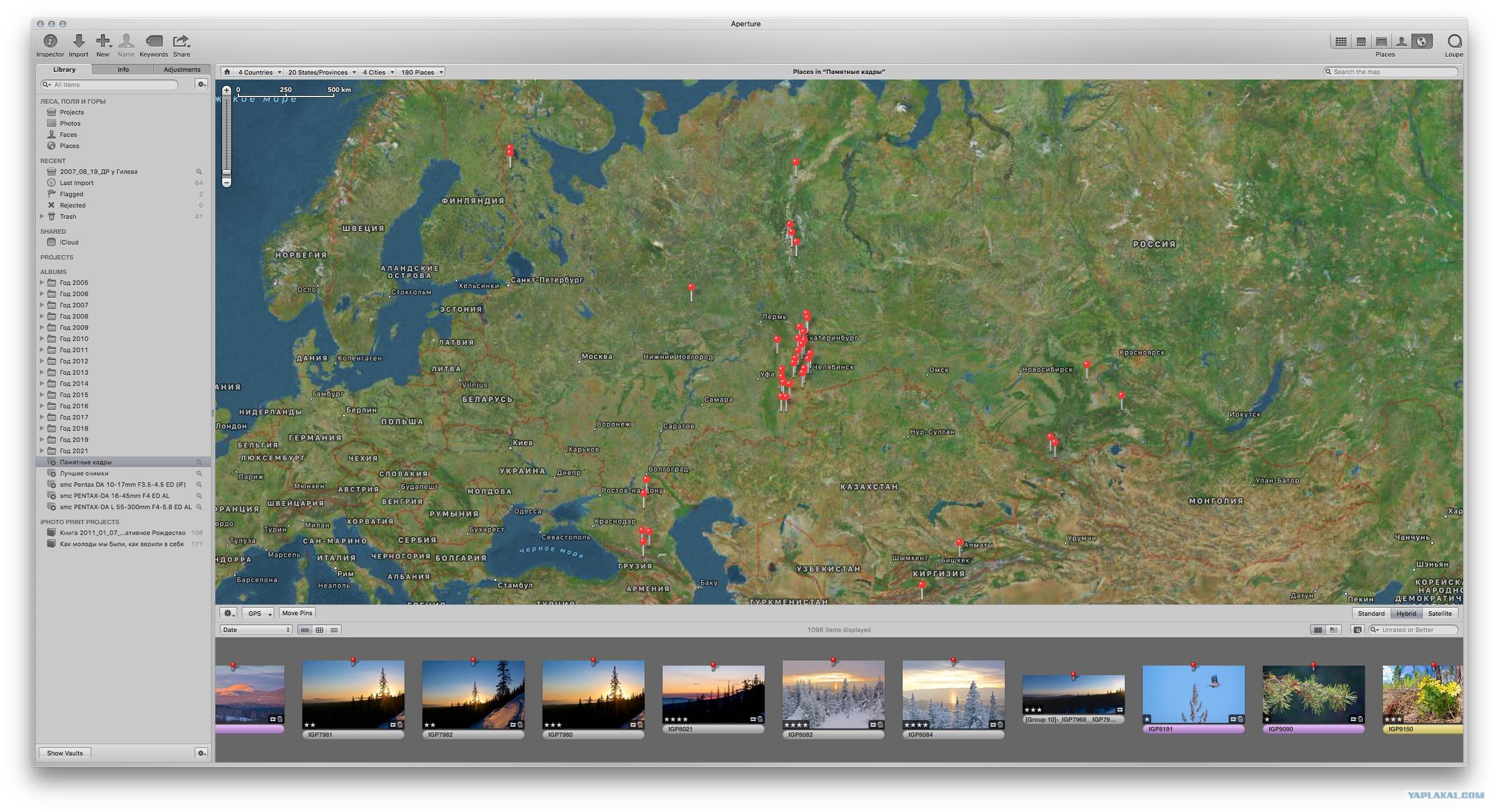
Task: Click the Search the map field
Action: [1390, 72]
